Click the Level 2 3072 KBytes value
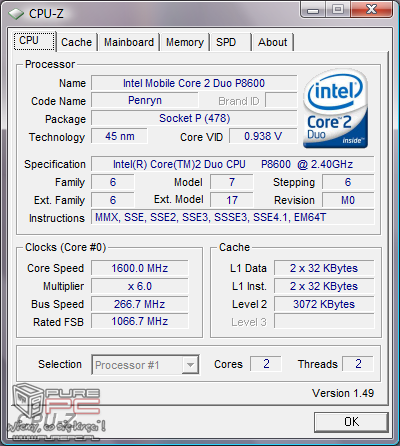The image size is (400, 446). point(324,304)
